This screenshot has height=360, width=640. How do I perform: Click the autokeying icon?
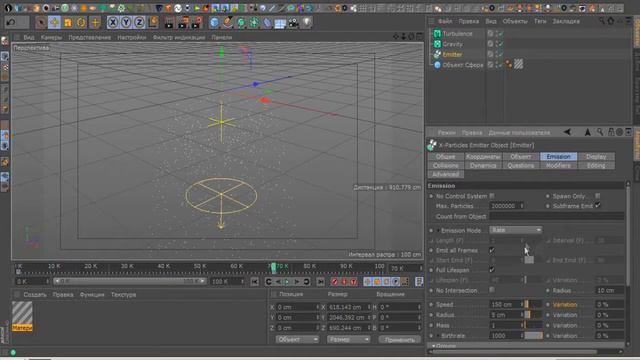344,282
